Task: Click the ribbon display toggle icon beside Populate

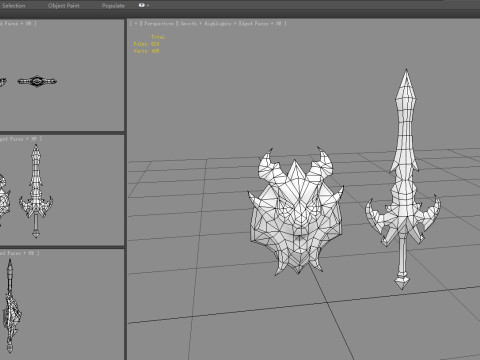Action: click(x=142, y=5)
